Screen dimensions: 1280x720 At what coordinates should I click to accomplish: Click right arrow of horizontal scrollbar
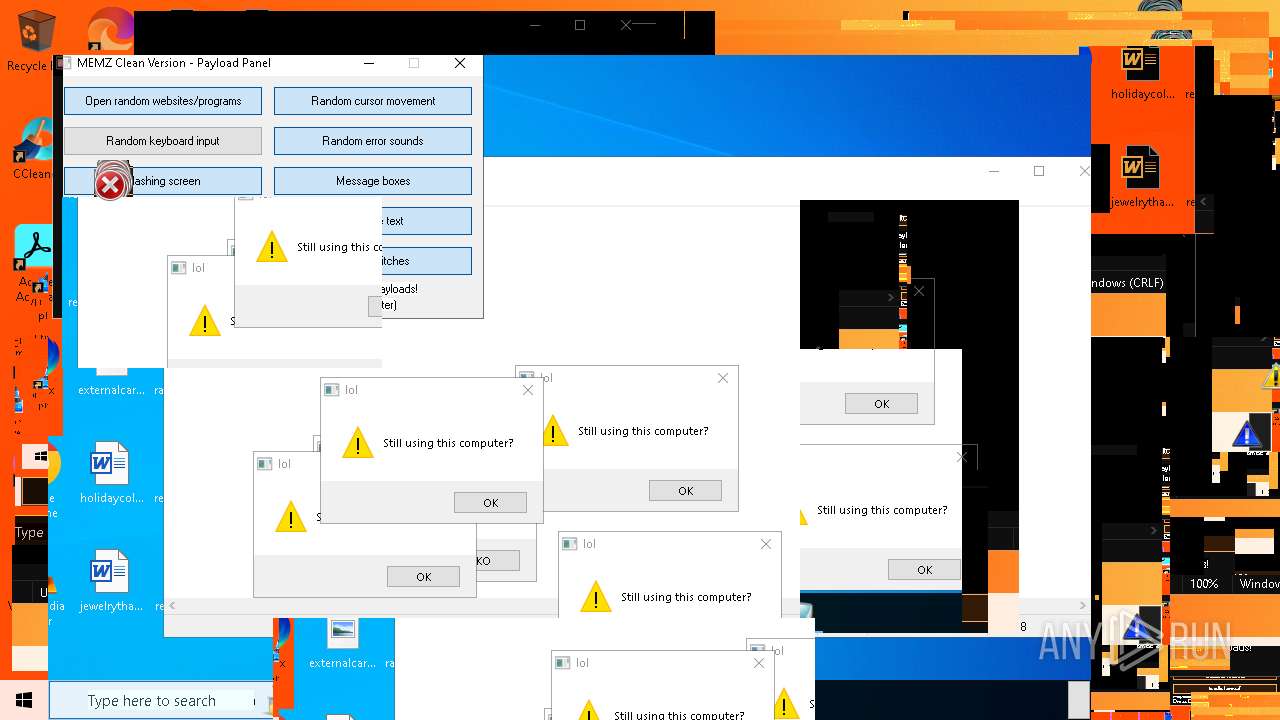click(x=1083, y=606)
